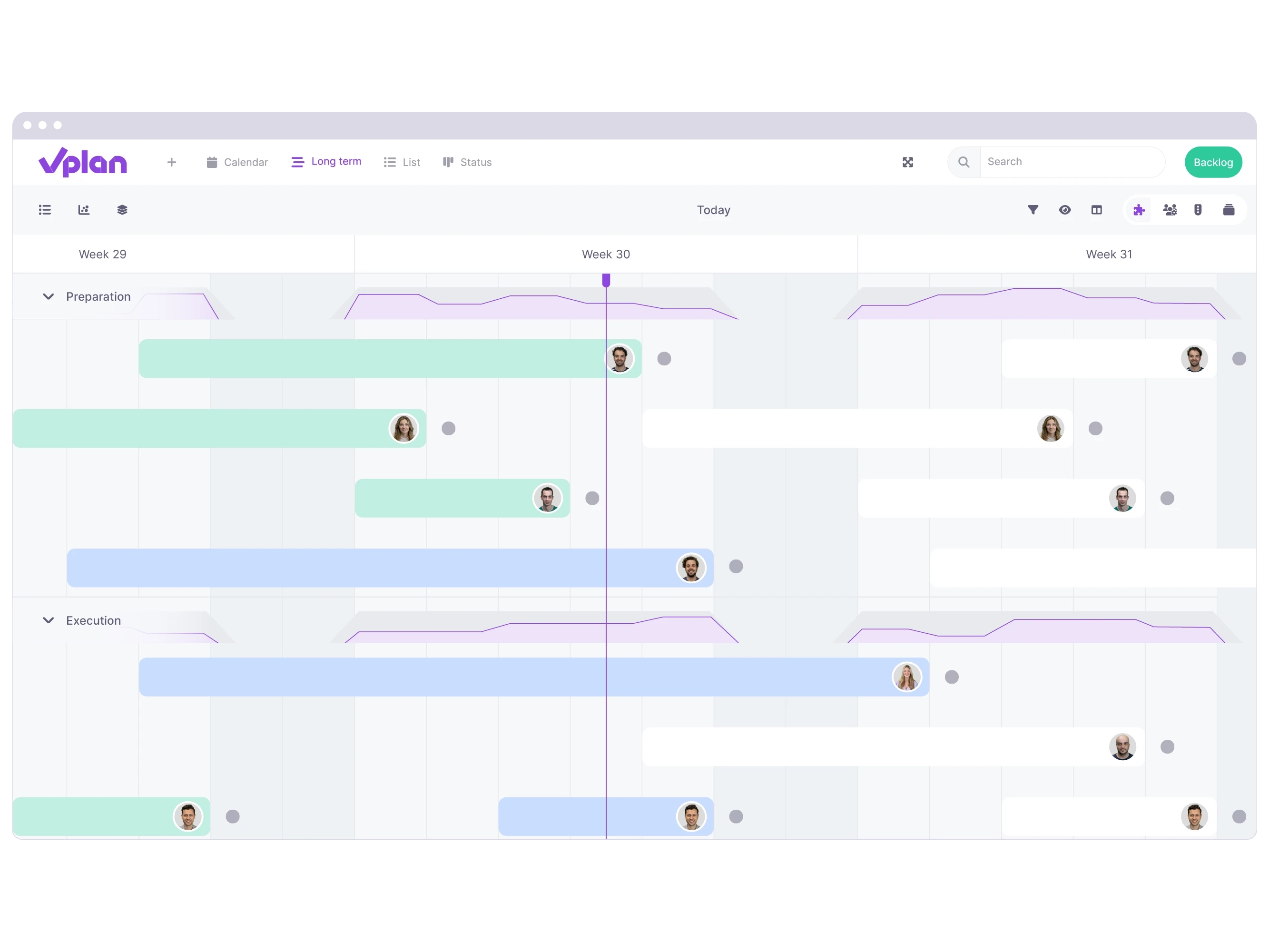Click the layers stack icon
The height and width of the screenshot is (952, 1269).
[x=122, y=210]
